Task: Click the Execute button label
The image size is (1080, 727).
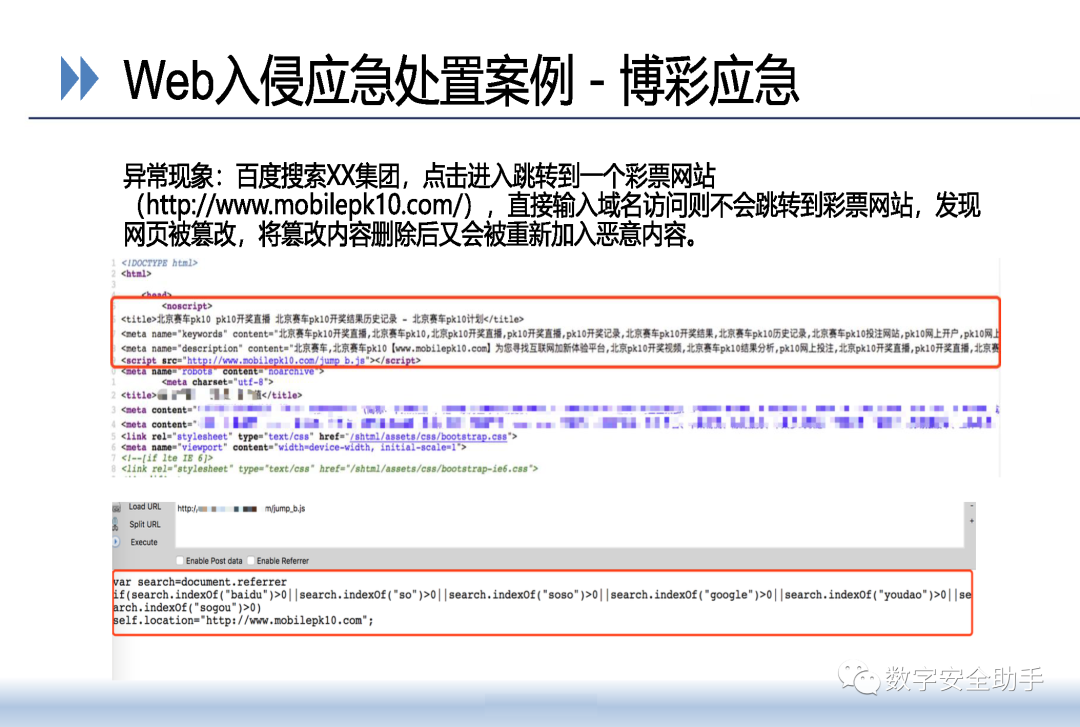Action: point(144,542)
